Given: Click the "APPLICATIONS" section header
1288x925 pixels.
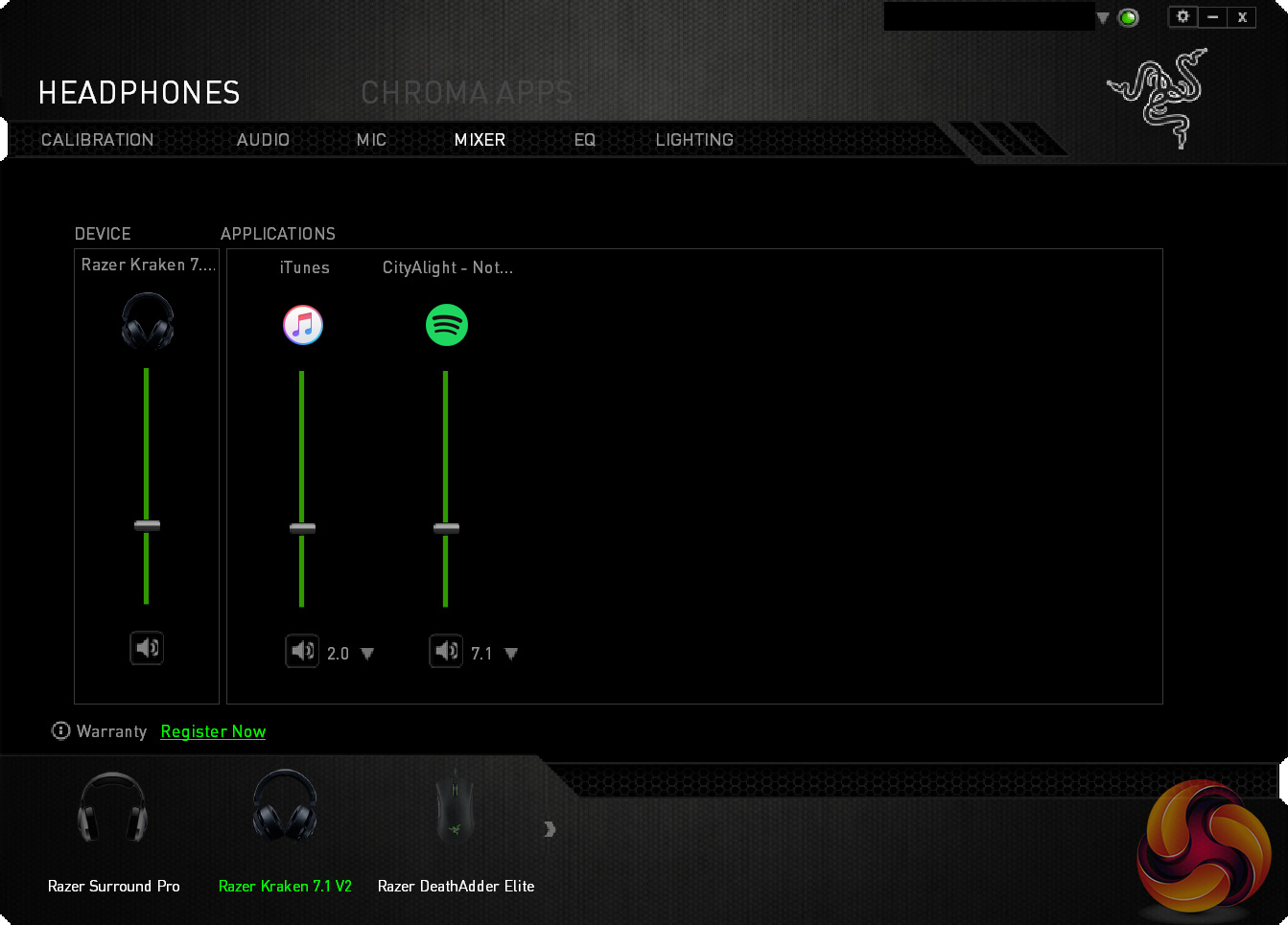Looking at the screenshot, I should click(278, 234).
